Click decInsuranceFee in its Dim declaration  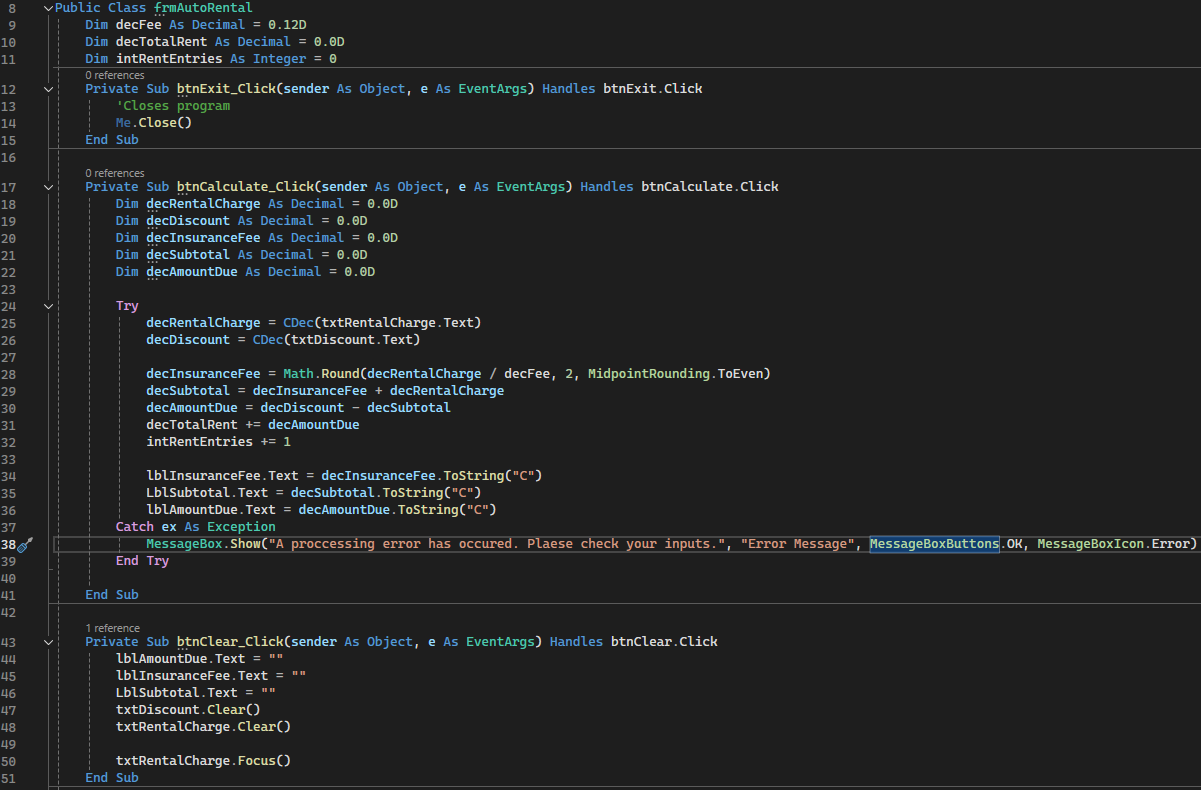point(203,238)
